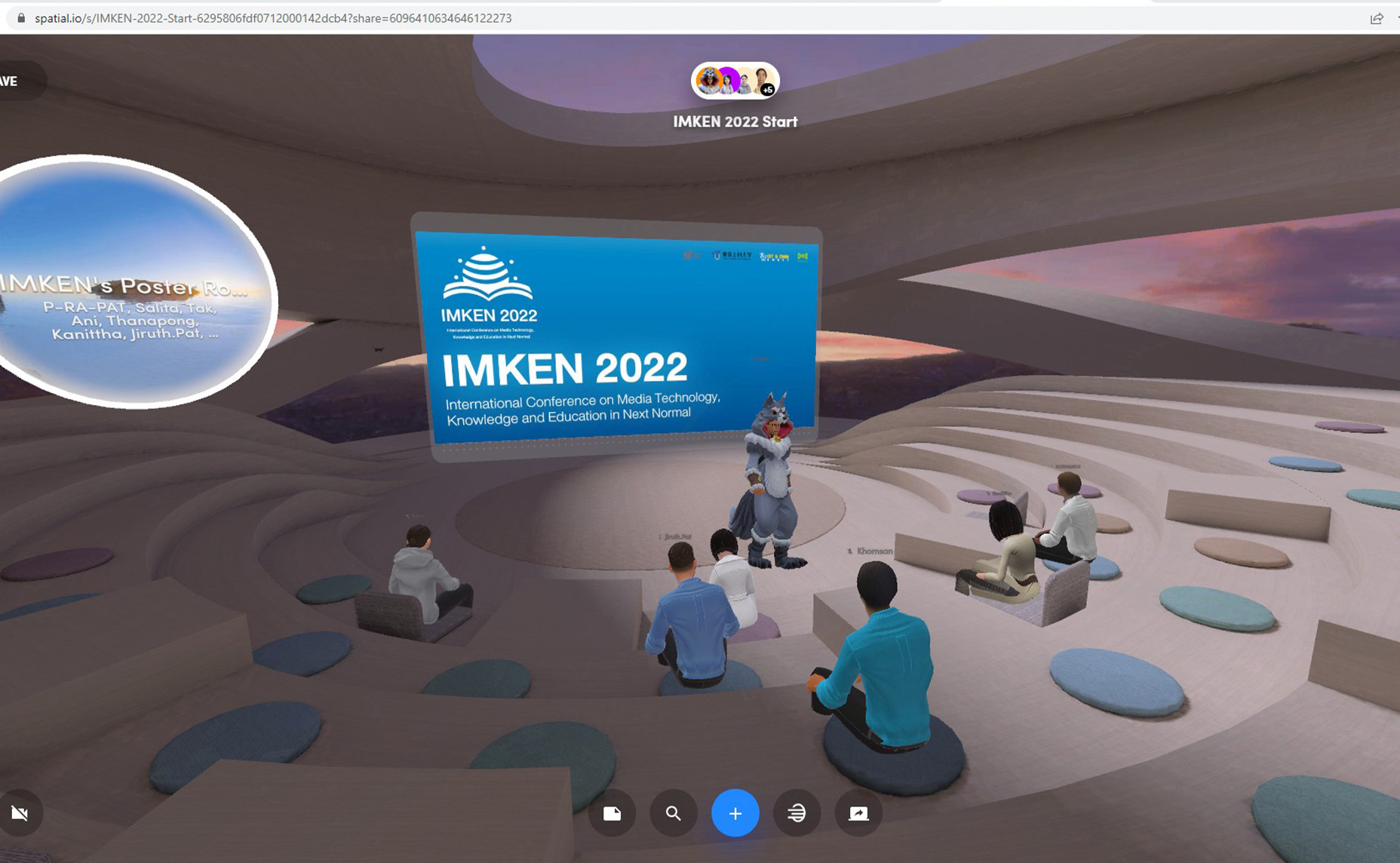Open the environment globe icon
The width and height of the screenshot is (1400, 863).
[797, 813]
